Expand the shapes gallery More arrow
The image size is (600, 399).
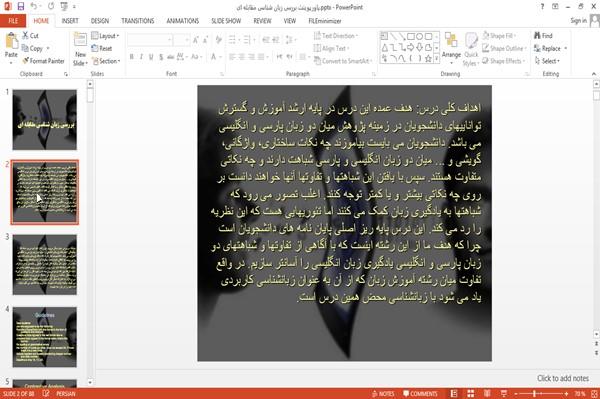[x=437, y=58]
